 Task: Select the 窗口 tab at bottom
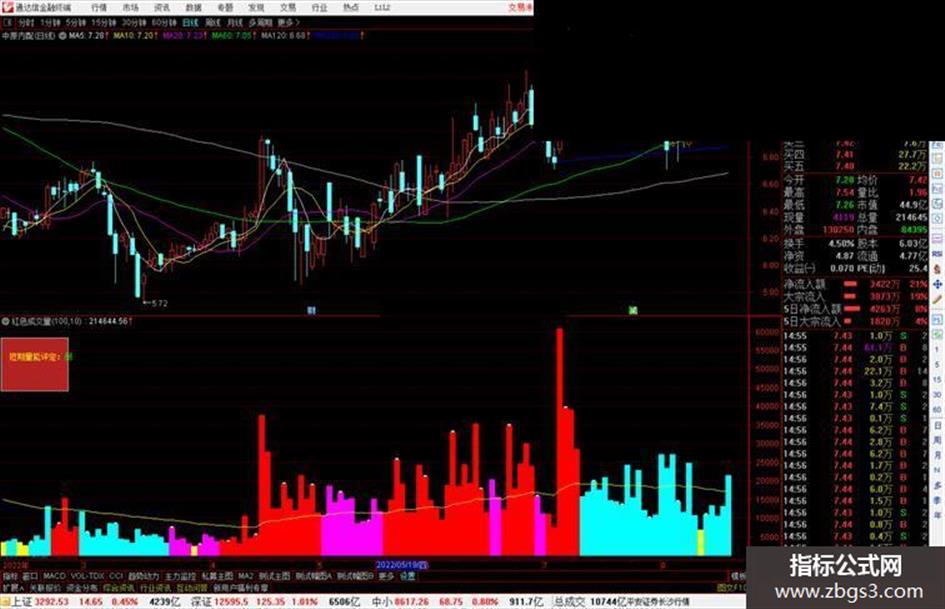tap(30, 576)
